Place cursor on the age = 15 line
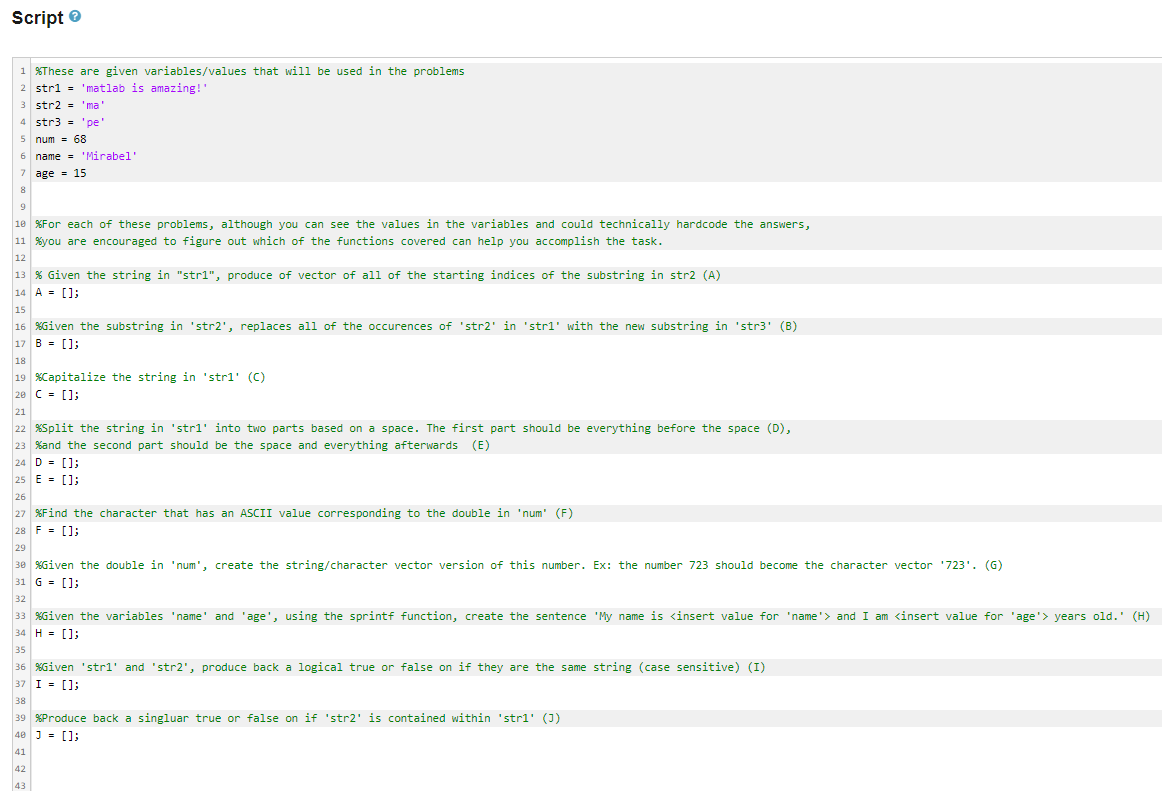 (60, 172)
